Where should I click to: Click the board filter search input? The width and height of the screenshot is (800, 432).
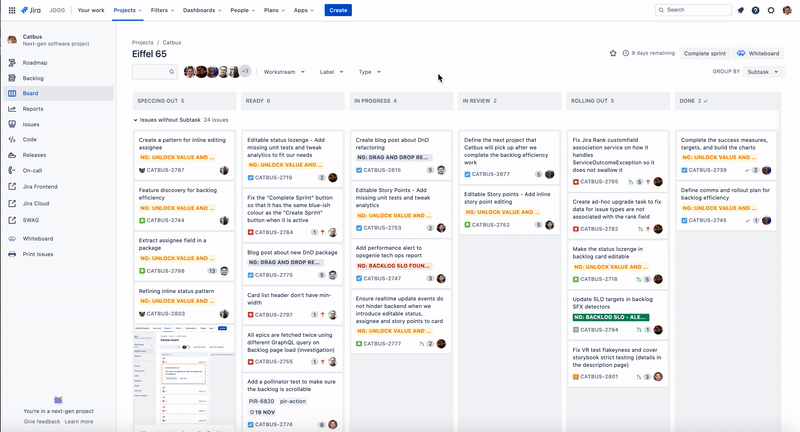(x=154, y=72)
